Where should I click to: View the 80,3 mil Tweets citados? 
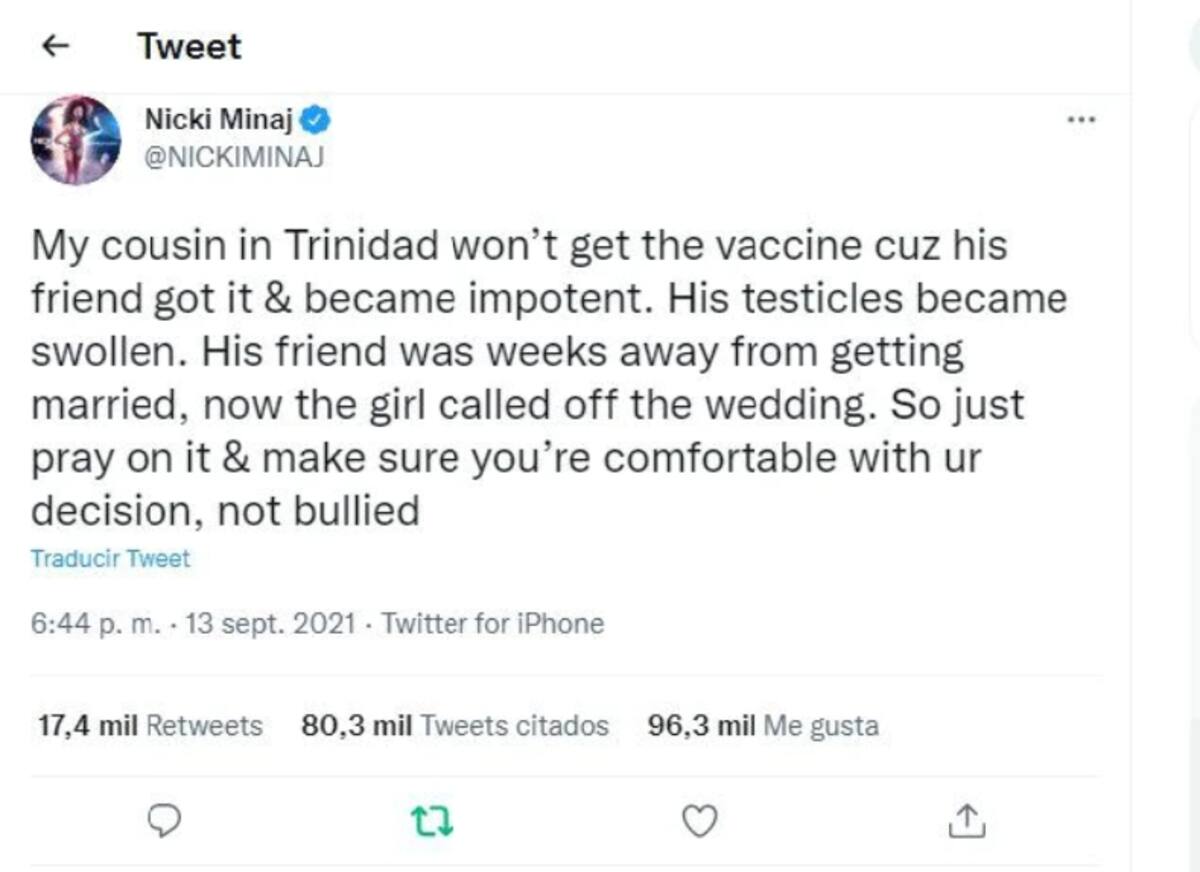455,726
